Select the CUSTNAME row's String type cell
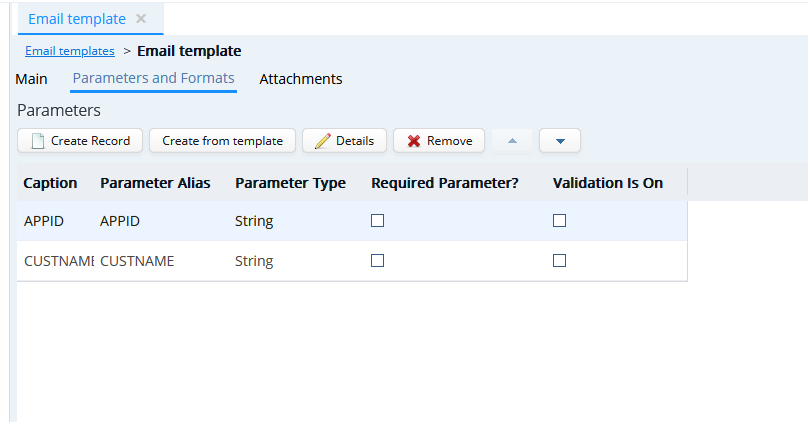Image resolution: width=808 pixels, height=422 pixels. 254,261
